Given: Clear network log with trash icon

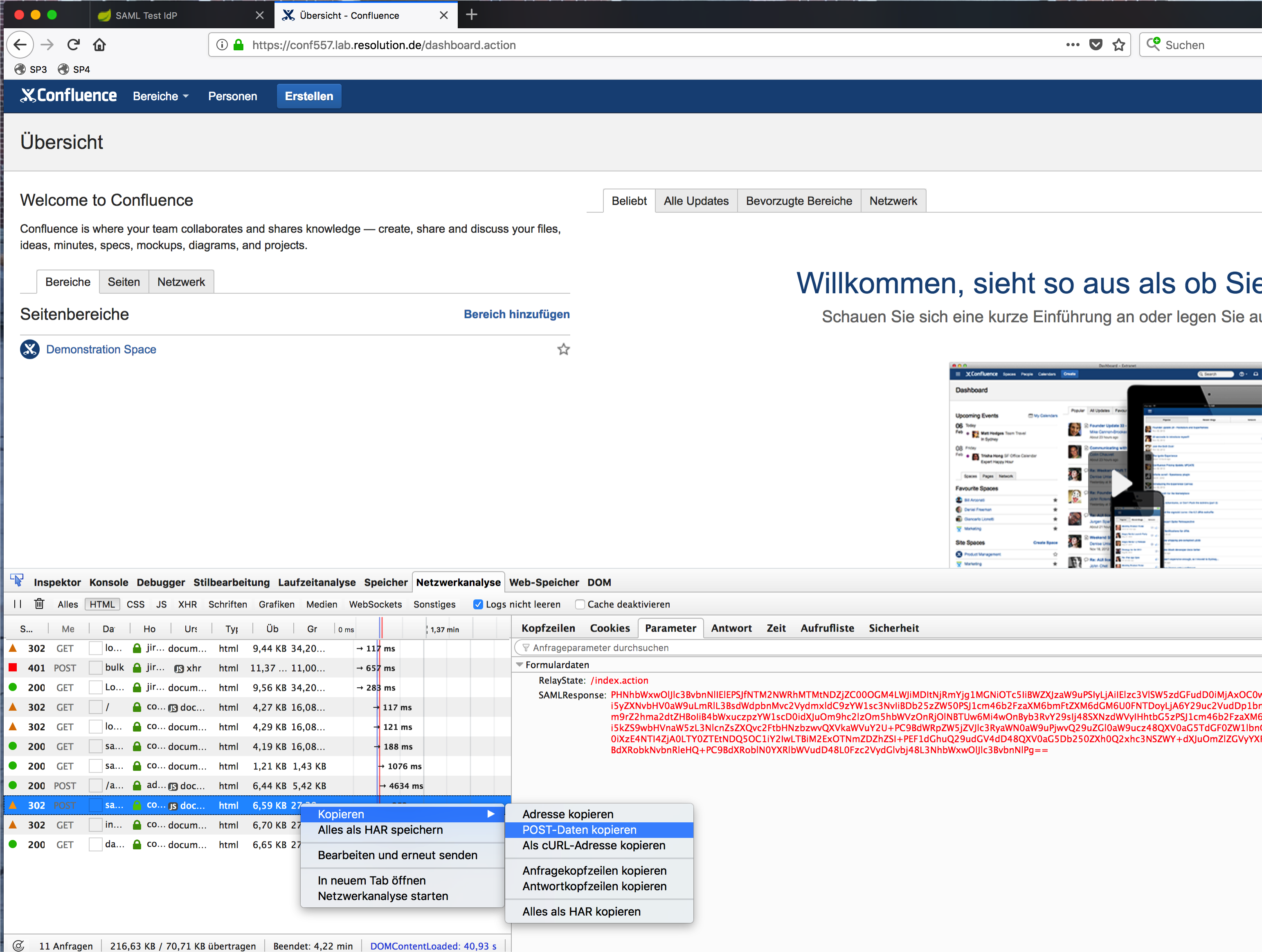Looking at the screenshot, I should (39, 603).
